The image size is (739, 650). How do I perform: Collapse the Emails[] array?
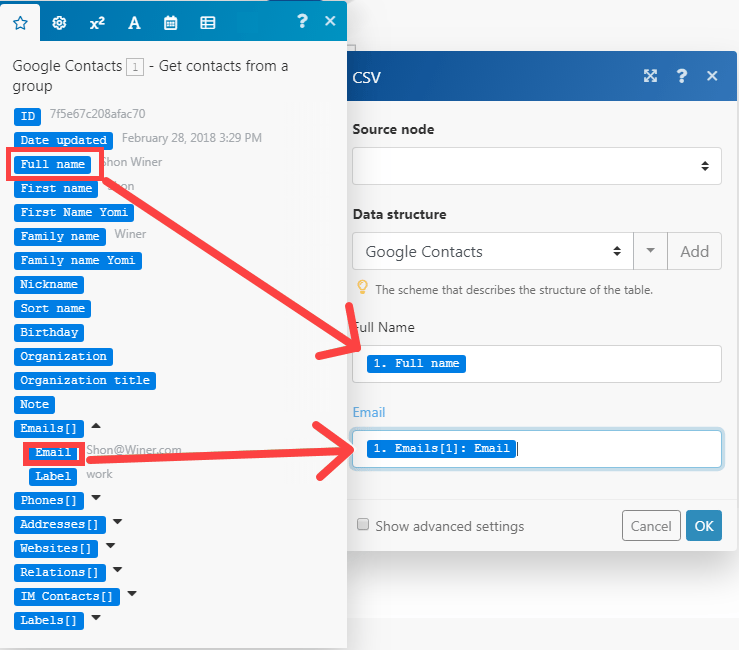[x=96, y=426]
